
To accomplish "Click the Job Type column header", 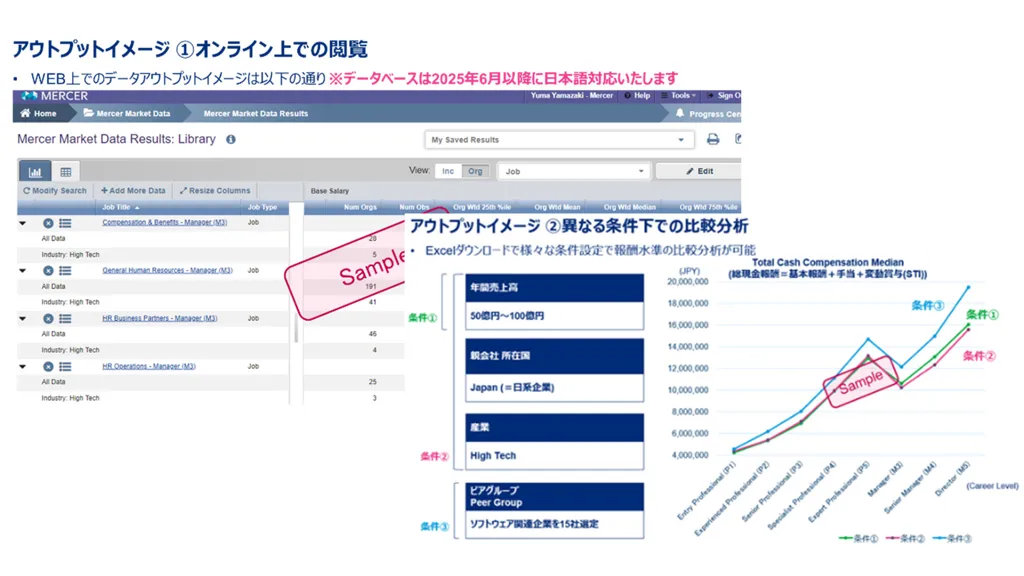I will (x=262, y=208).
